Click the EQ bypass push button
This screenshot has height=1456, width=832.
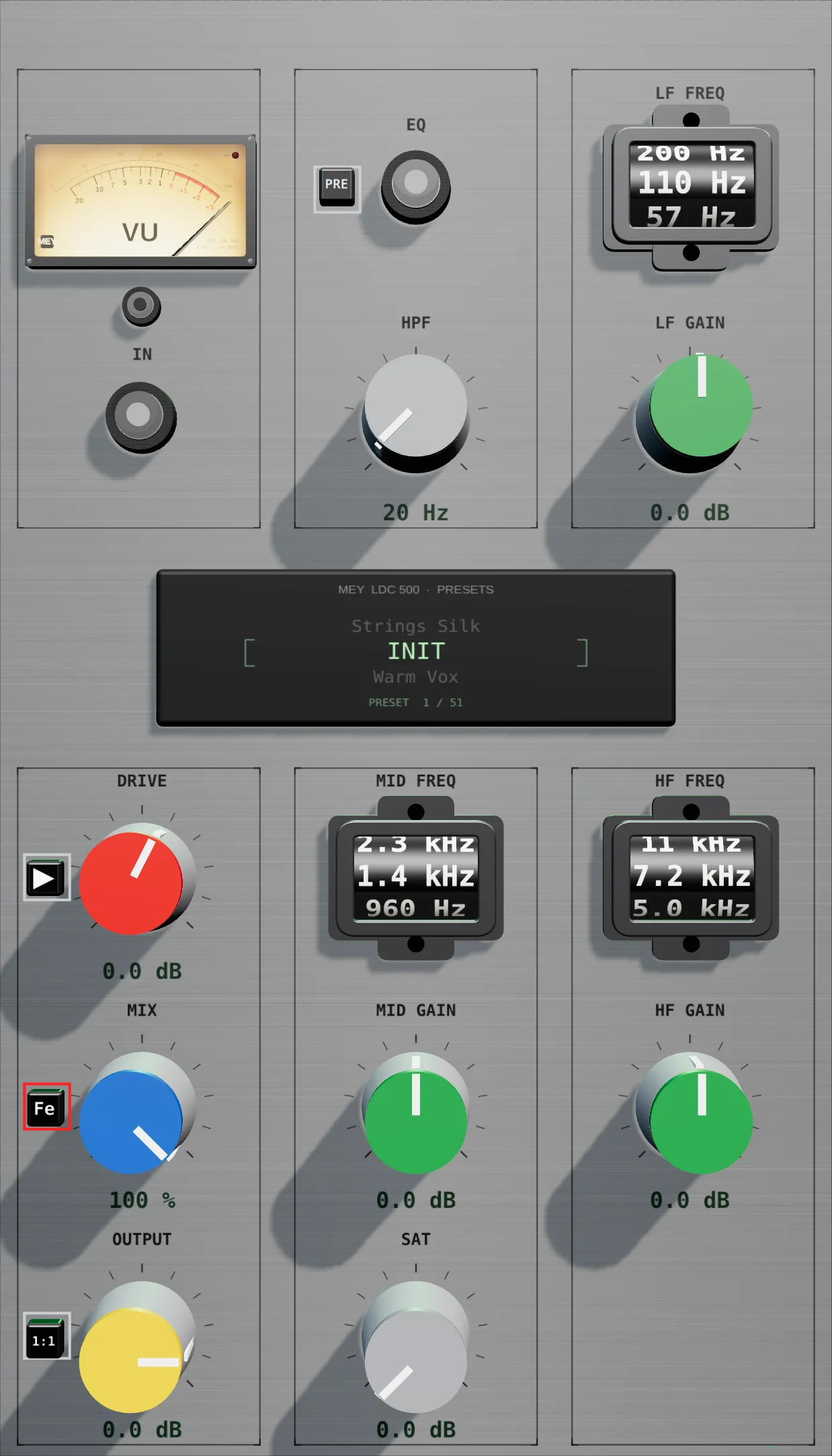coord(415,186)
